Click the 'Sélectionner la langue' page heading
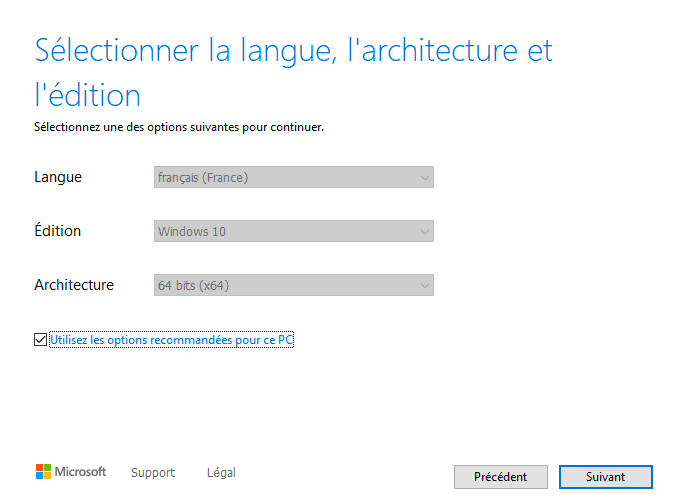The width and height of the screenshot is (673, 498). (x=293, y=50)
